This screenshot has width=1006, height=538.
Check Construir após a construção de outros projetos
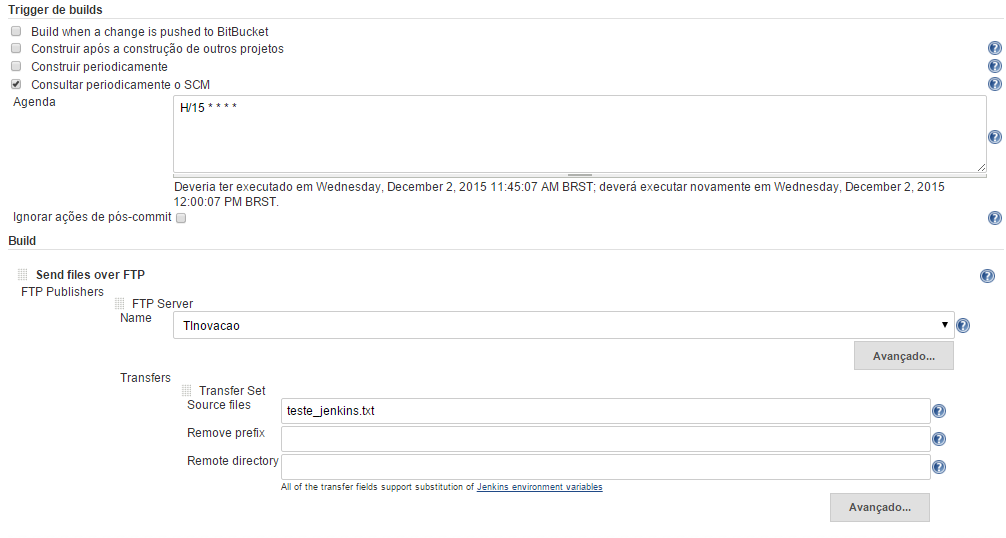(x=16, y=48)
